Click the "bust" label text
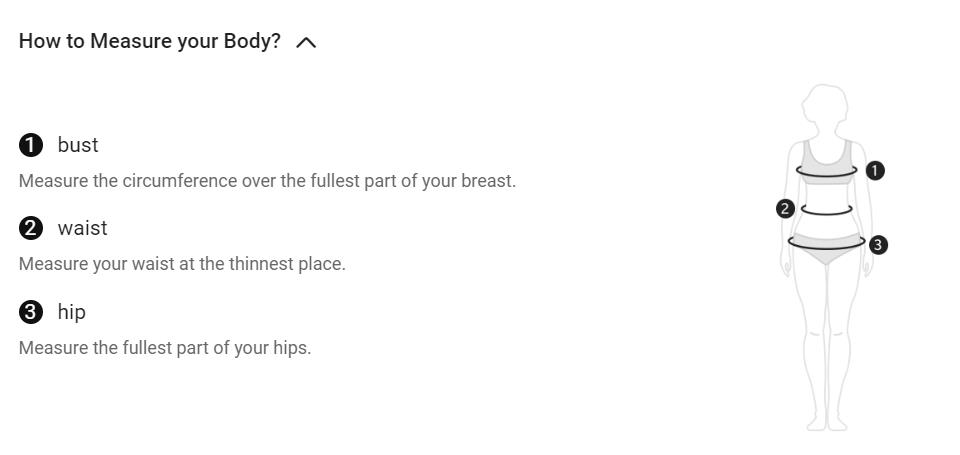The image size is (960, 455). pyautogui.click(x=78, y=145)
